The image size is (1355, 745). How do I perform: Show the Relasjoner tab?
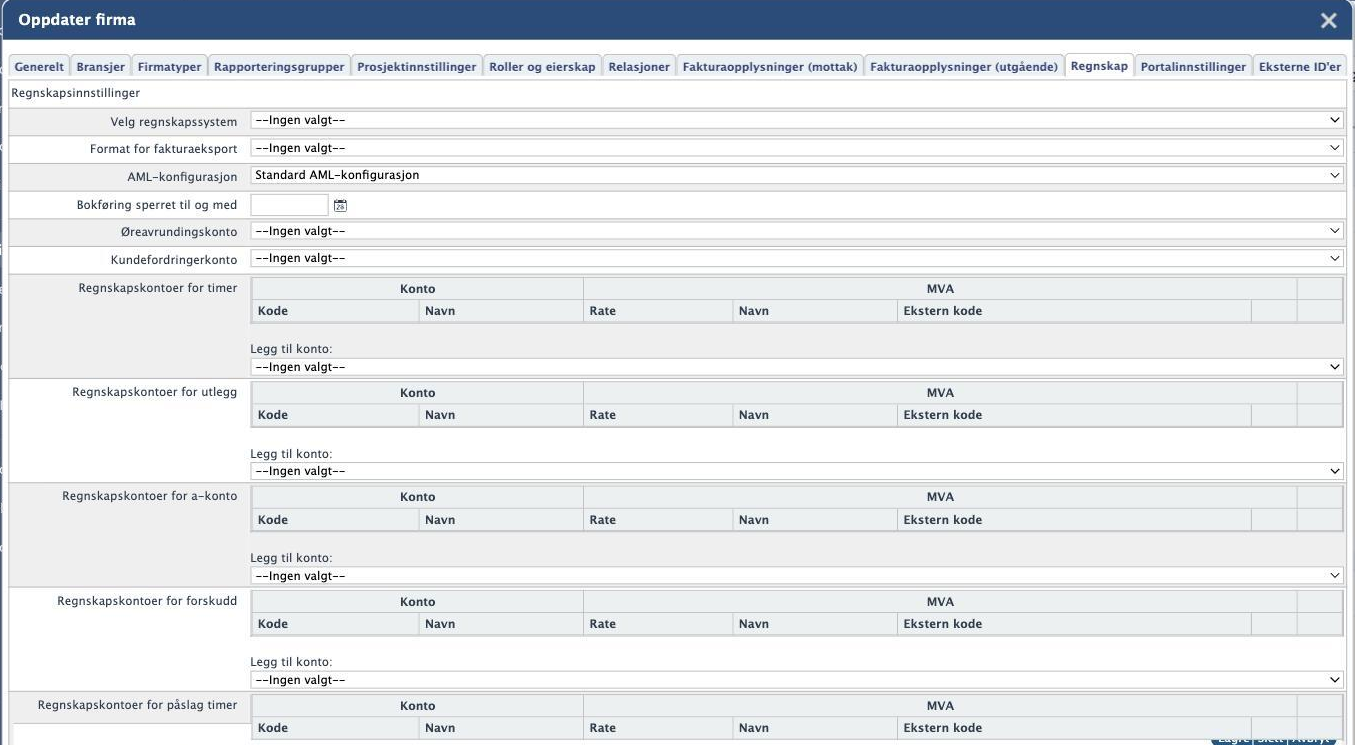639,66
